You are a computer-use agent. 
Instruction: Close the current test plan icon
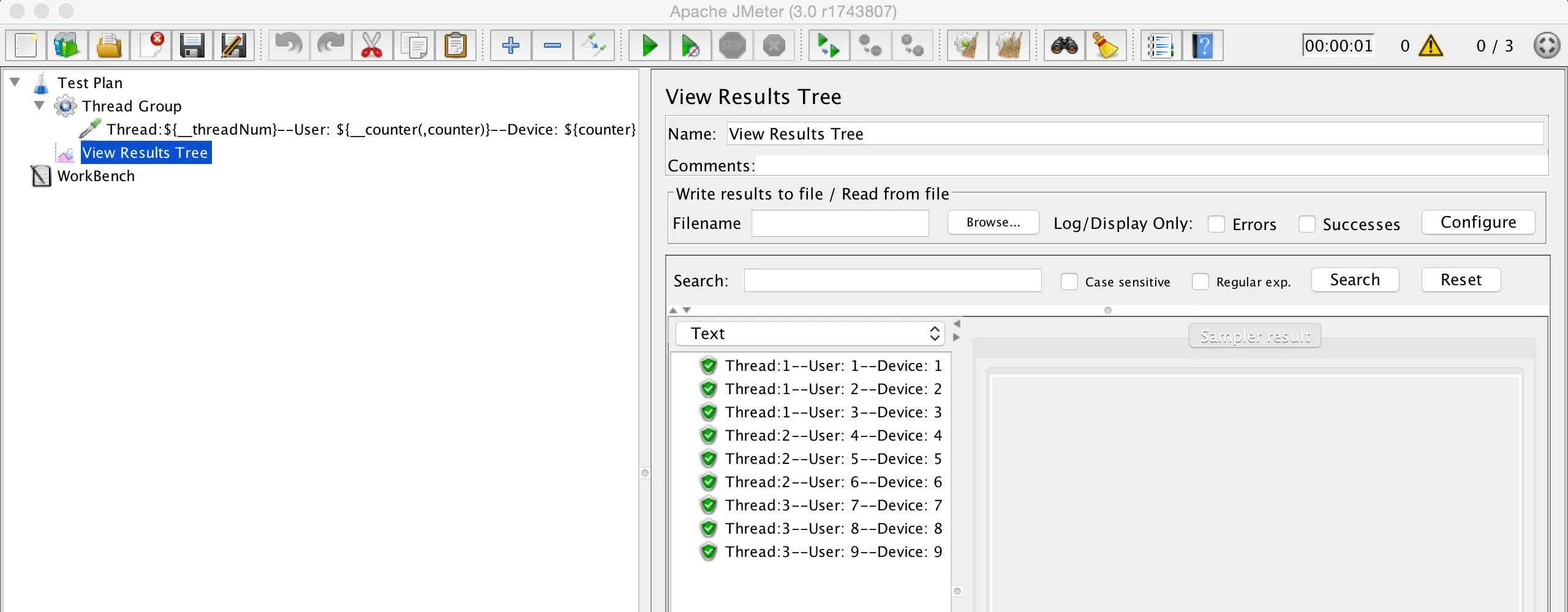[151, 45]
